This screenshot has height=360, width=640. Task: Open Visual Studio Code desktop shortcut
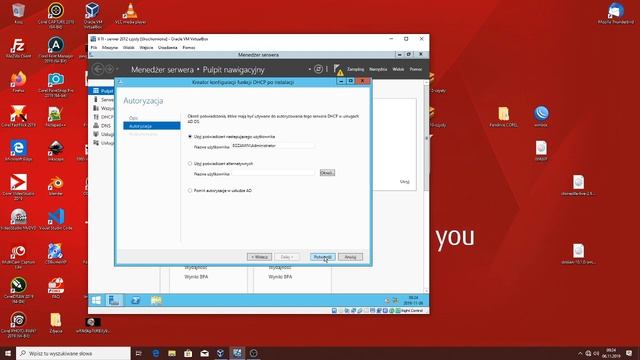[56, 220]
